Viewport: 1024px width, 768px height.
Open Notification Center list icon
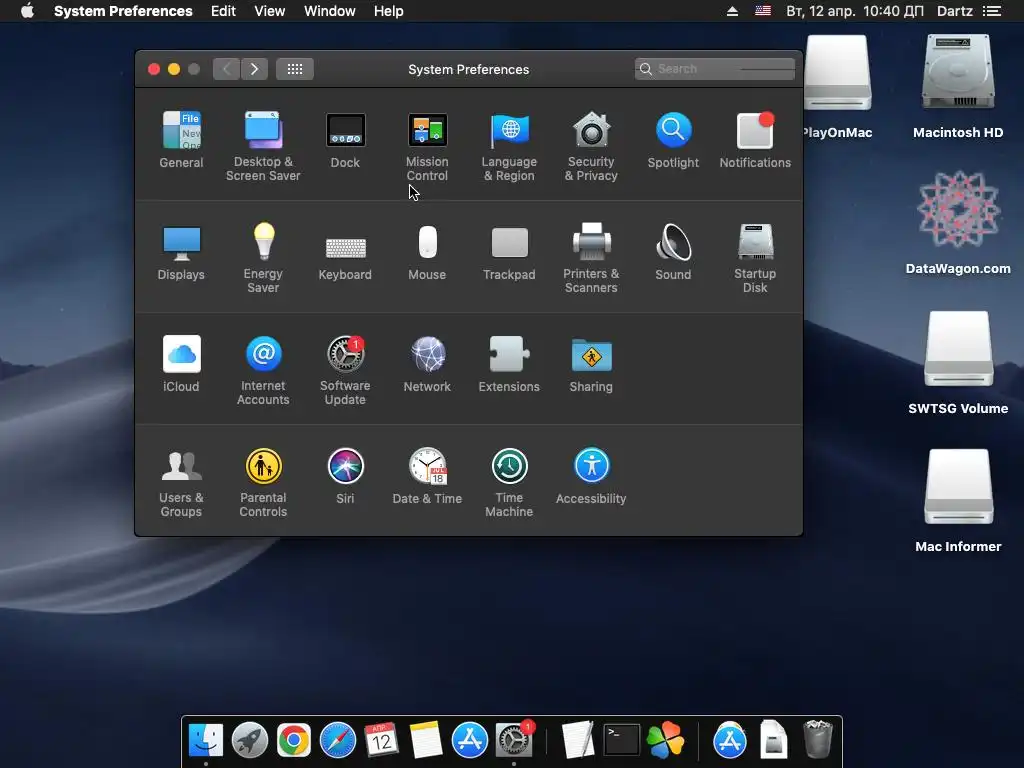tap(992, 11)
